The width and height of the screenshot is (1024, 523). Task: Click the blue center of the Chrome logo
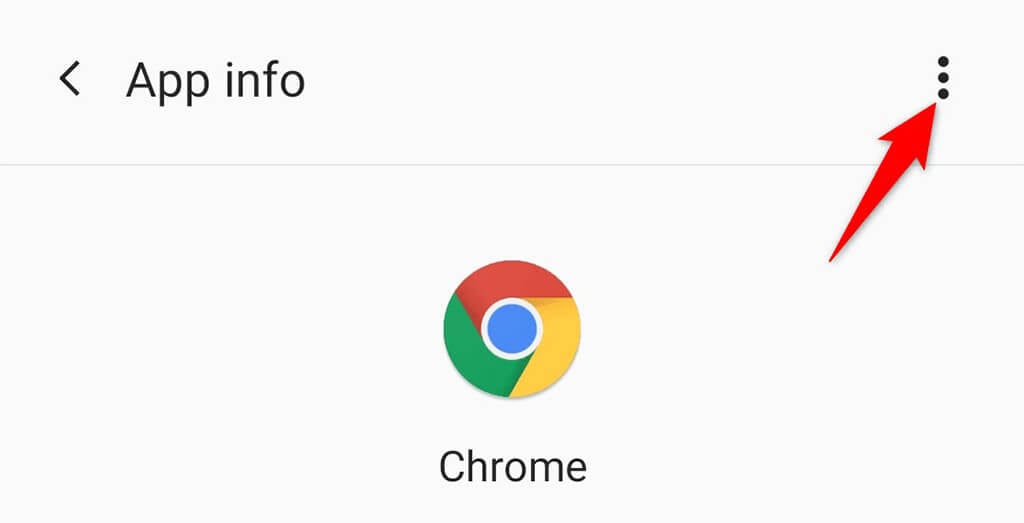click(512, 329)
